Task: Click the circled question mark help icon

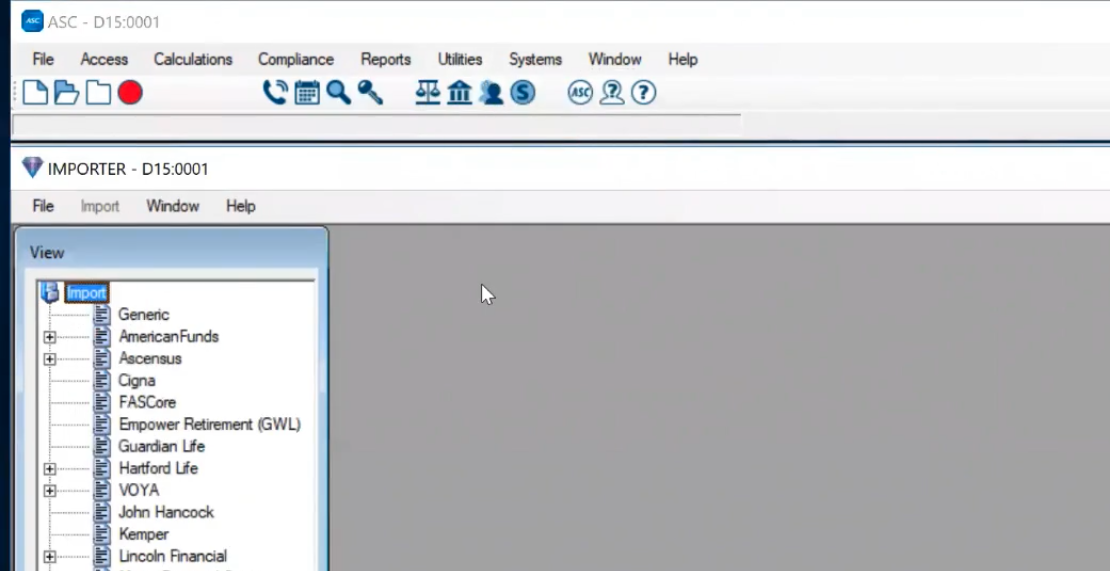Action: [x=643, y=93]
